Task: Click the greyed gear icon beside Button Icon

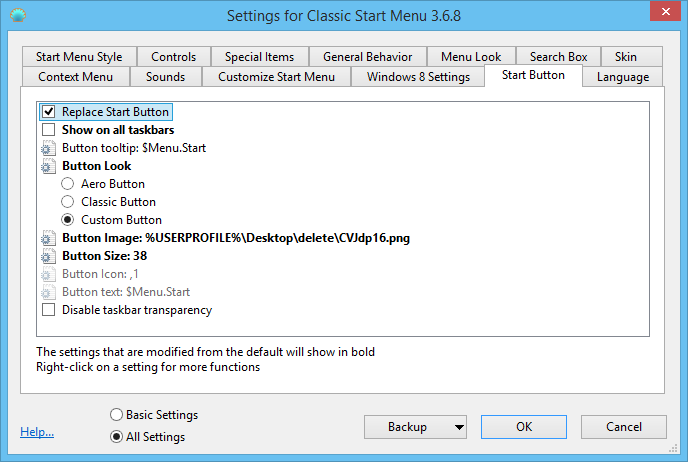Action: click(x=48, y=274)
